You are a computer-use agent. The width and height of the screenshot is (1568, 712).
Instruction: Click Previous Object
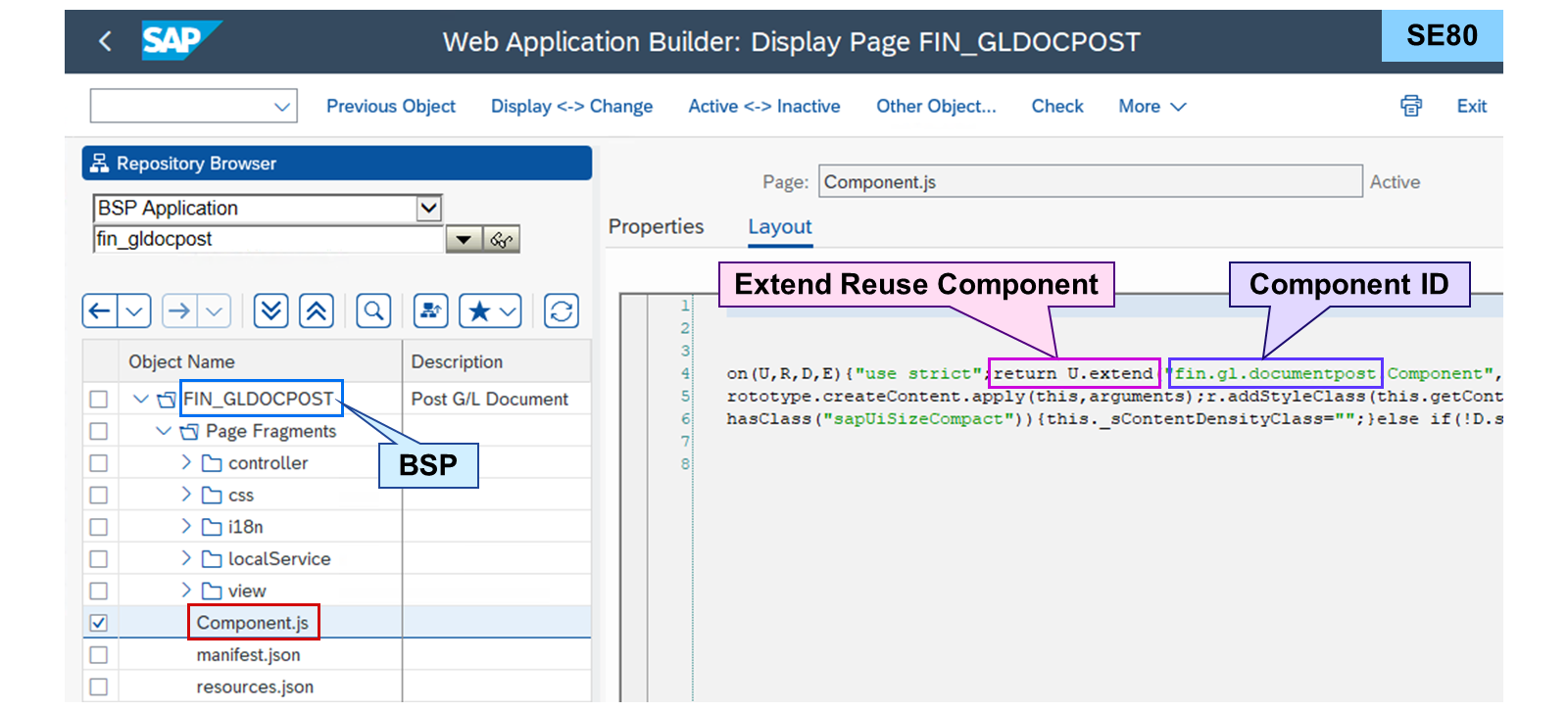(x=391, y=106)
